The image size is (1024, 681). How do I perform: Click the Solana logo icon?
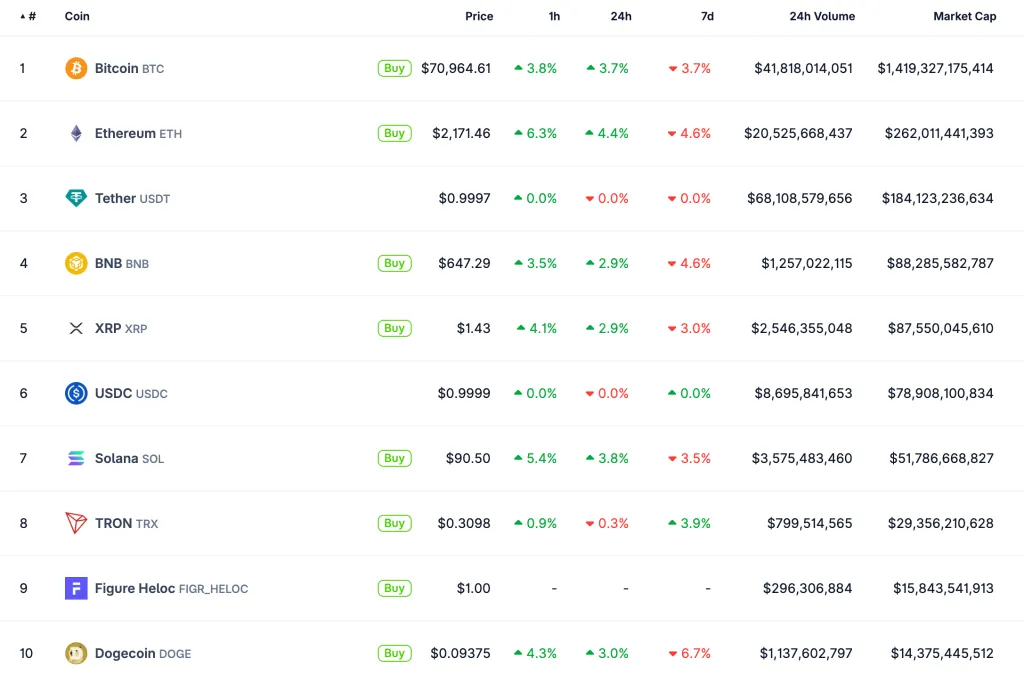point(76,458)
